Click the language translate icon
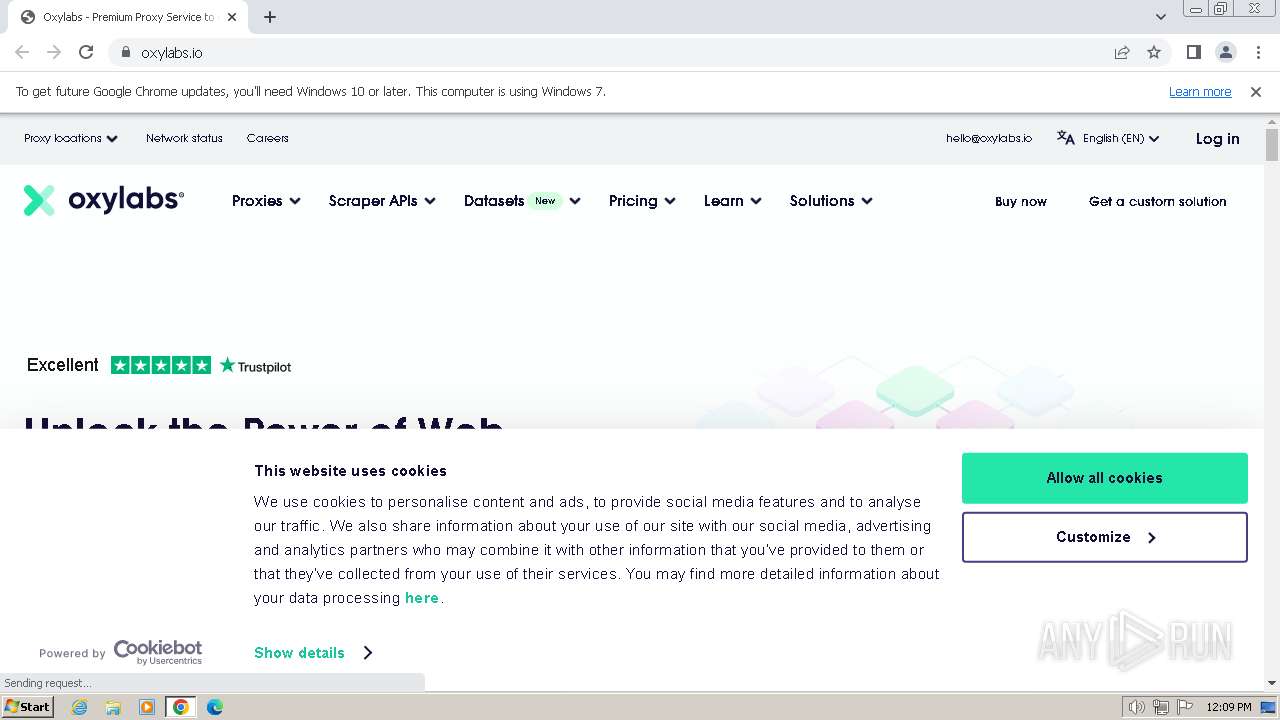This screenshot has width=1280, height=720. coord(1066,138)
